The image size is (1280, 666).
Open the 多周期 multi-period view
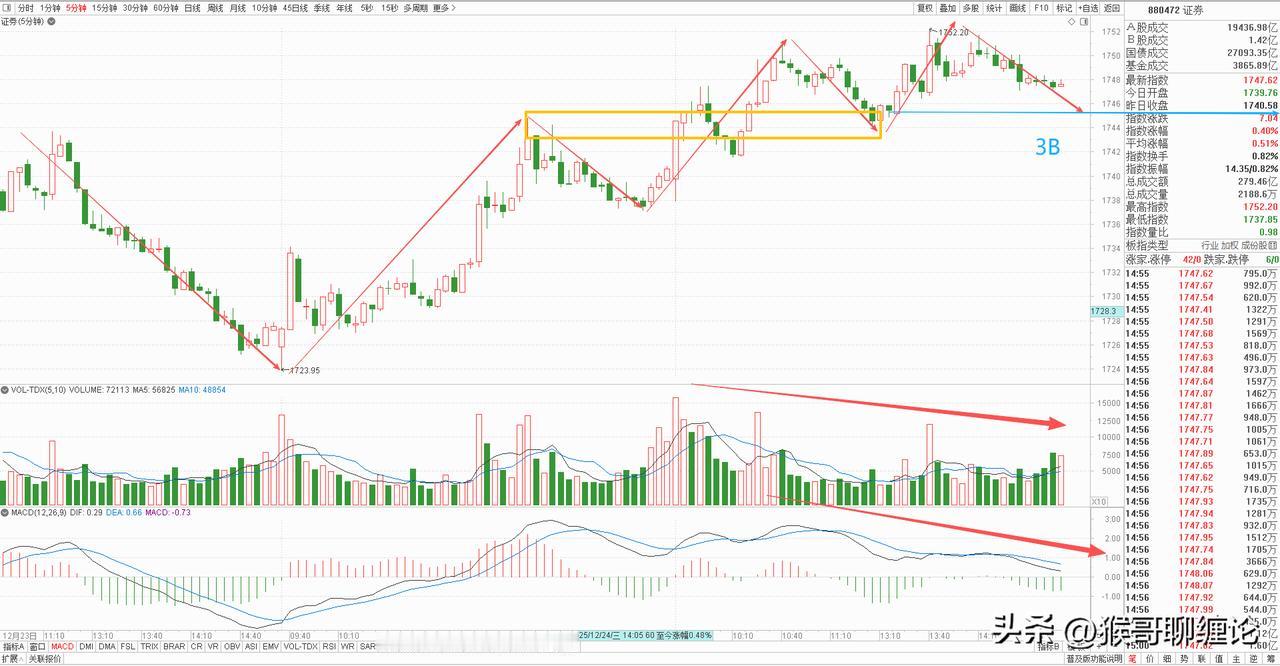coord(415,8)
